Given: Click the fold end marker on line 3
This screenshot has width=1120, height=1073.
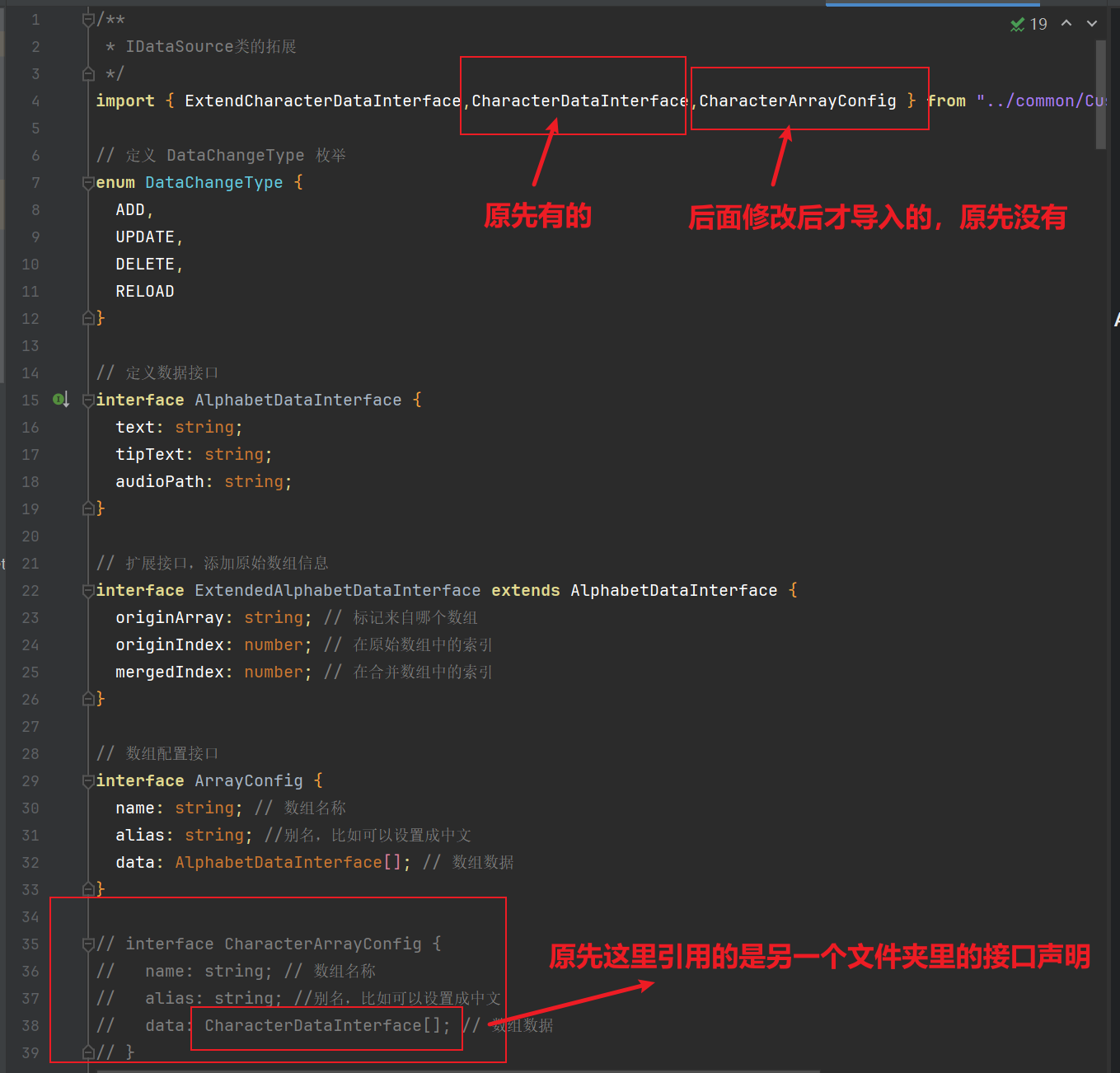Looking at the screenshot, I should coord(88,74).
